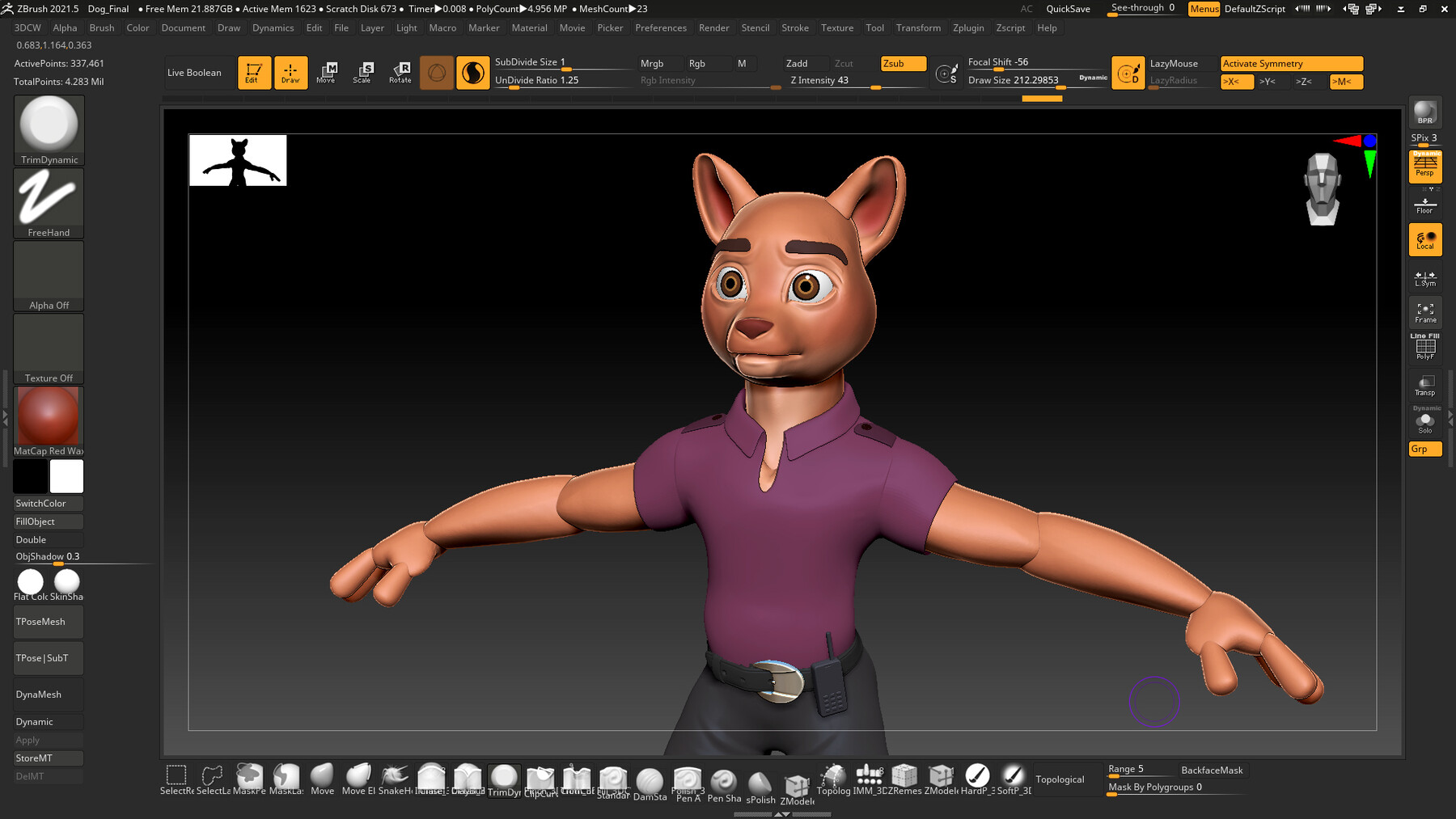Image resolution: width=1456 pixels, height=819 pixels.
Task: Toggle L.Sym local symmetry
Action: pos(1425,277)
